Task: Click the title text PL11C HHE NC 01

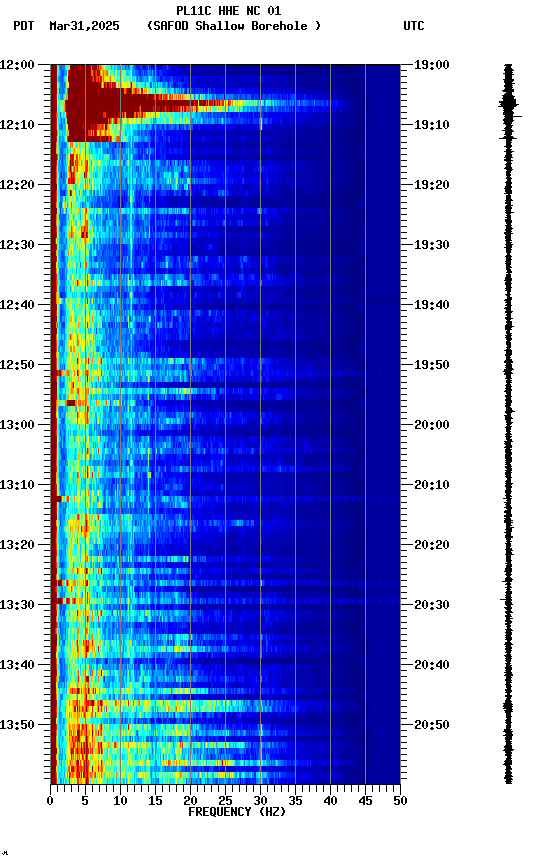Action: (x=229, y=11)
